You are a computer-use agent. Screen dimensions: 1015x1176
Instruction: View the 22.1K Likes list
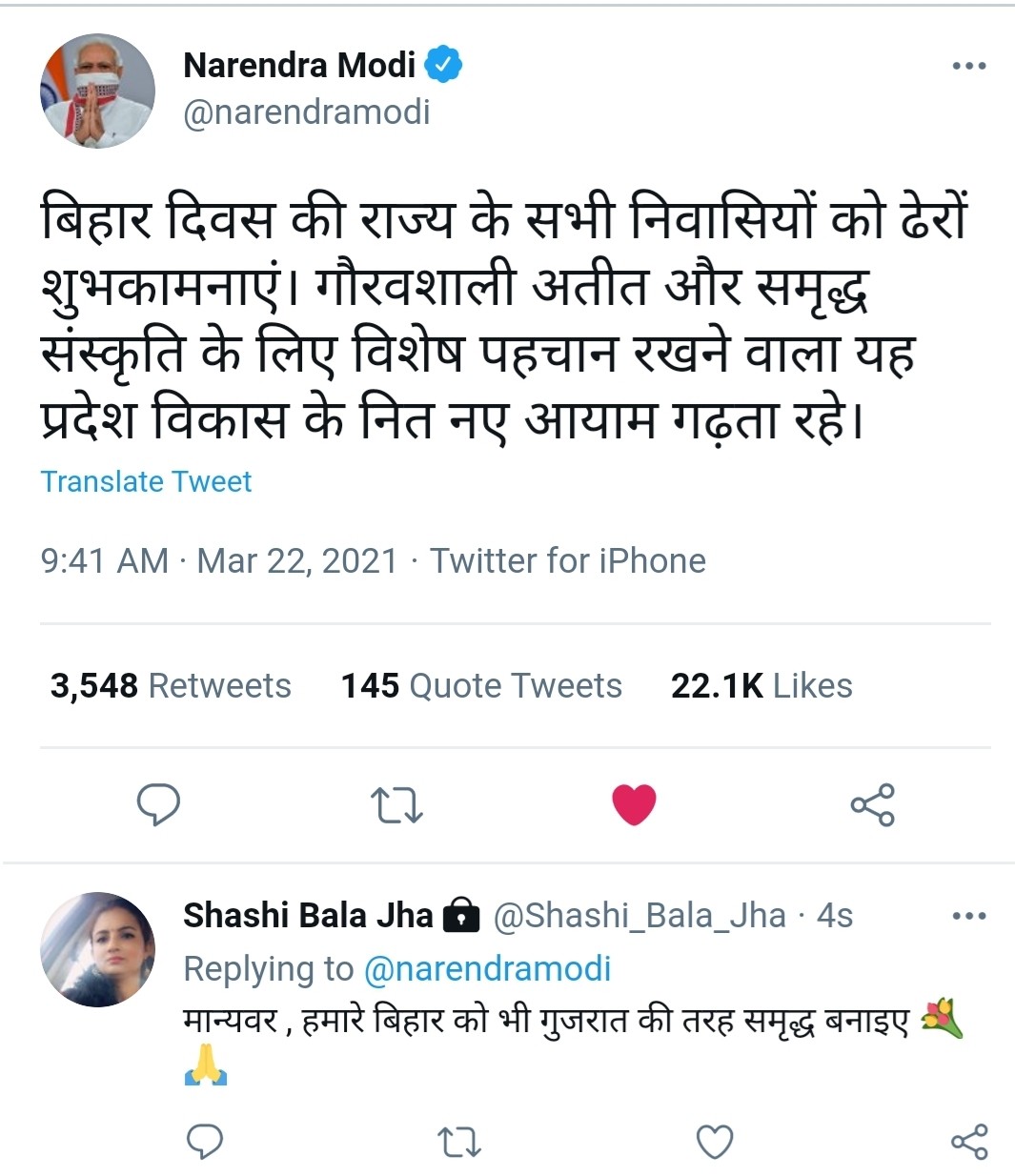(x=761, y=685)
